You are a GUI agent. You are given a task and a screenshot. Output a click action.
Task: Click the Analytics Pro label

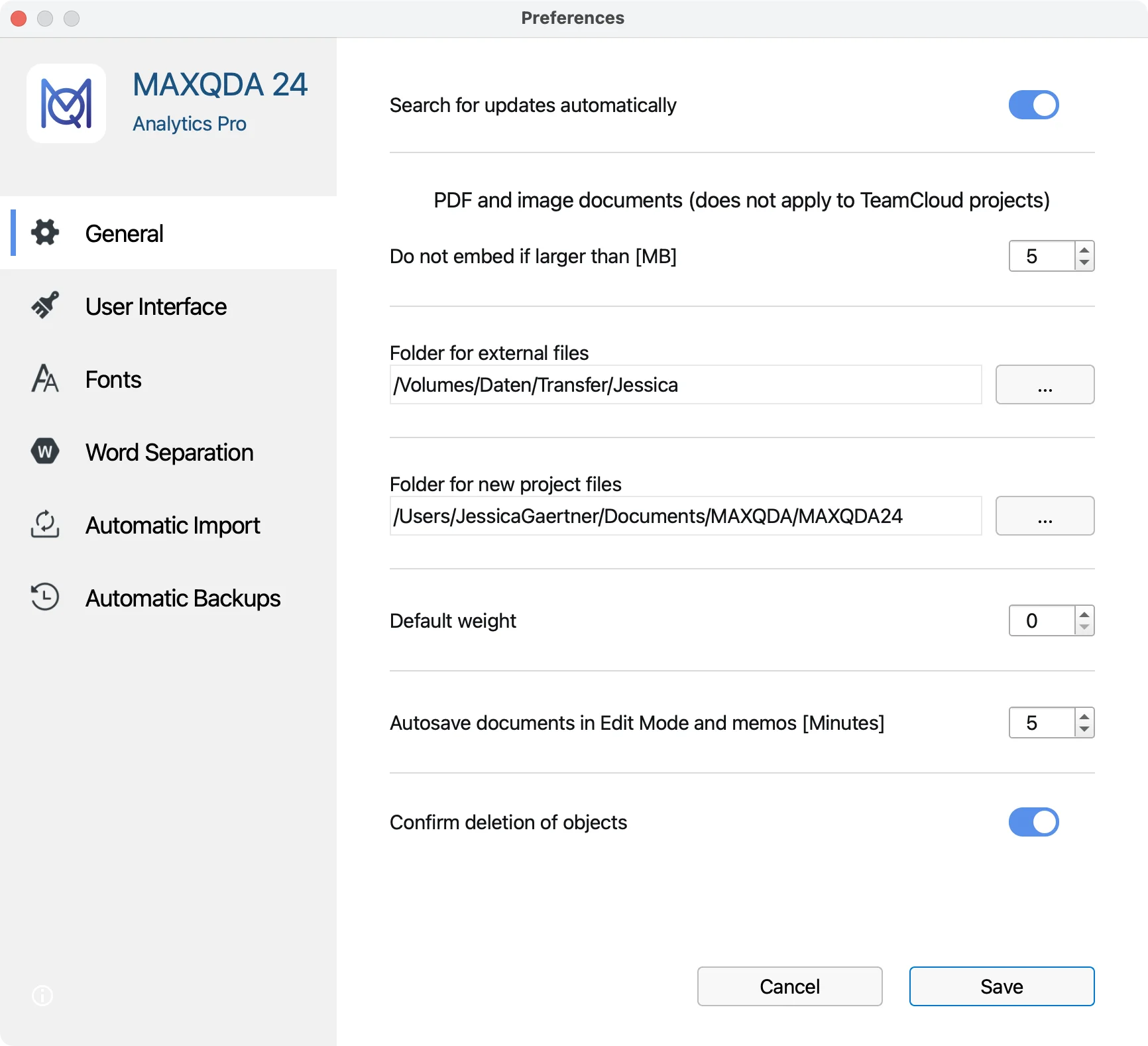click(190, 124)
